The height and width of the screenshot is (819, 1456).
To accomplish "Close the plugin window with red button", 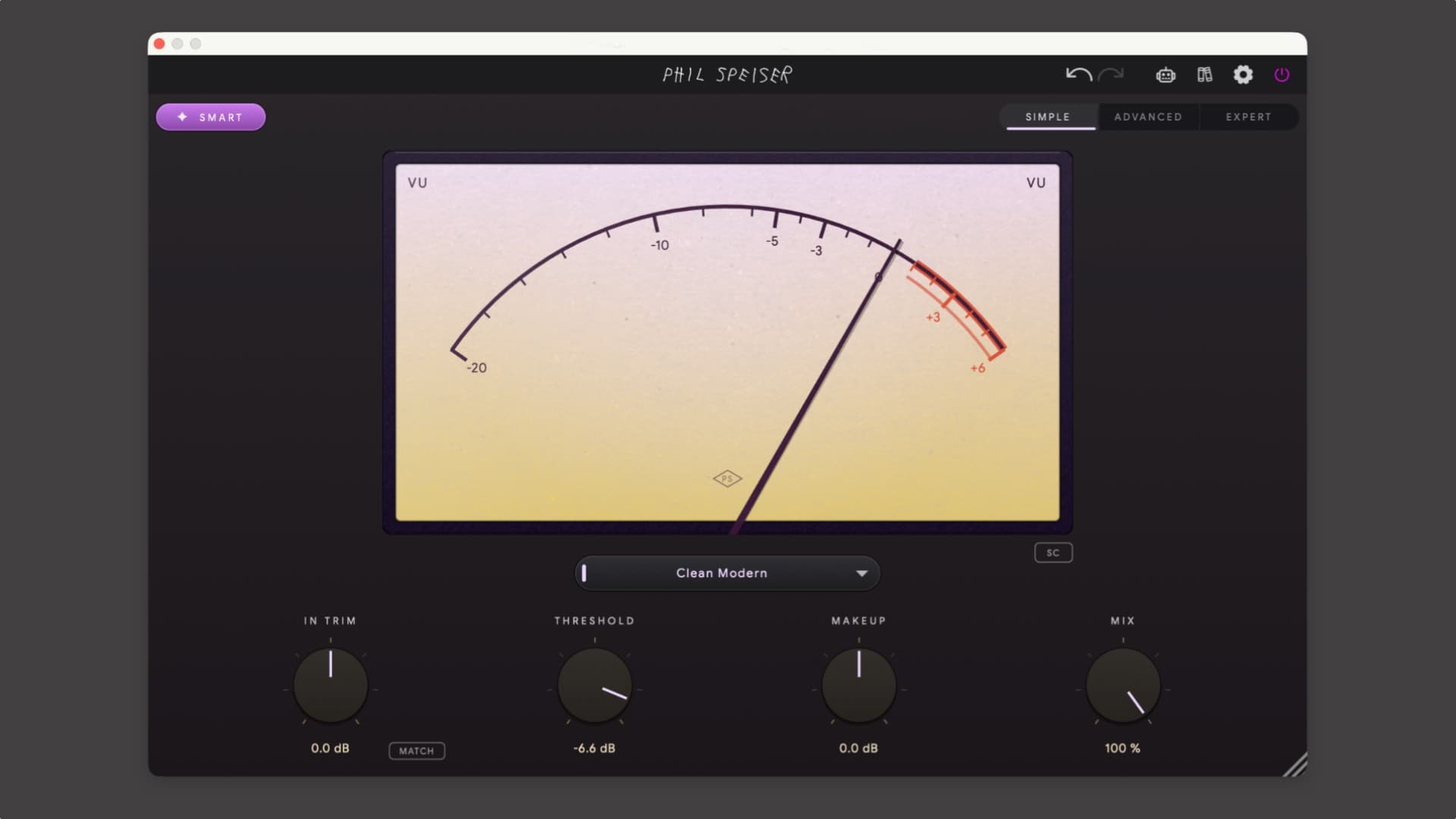I will 159,44.
